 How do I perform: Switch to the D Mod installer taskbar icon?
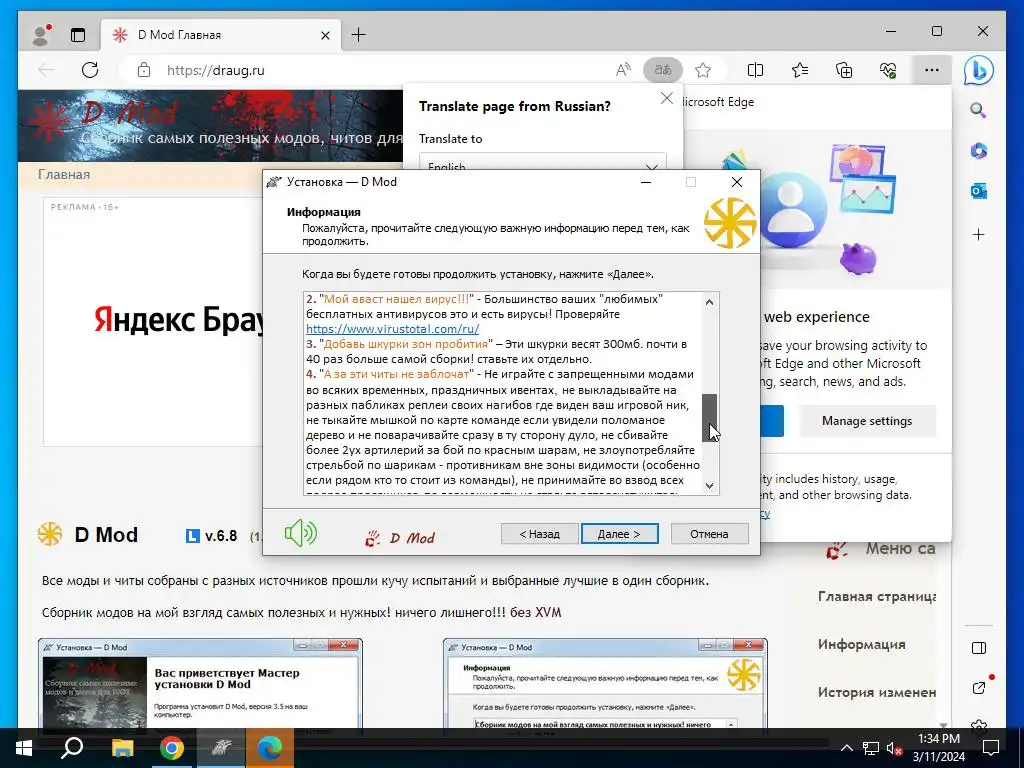221,748
